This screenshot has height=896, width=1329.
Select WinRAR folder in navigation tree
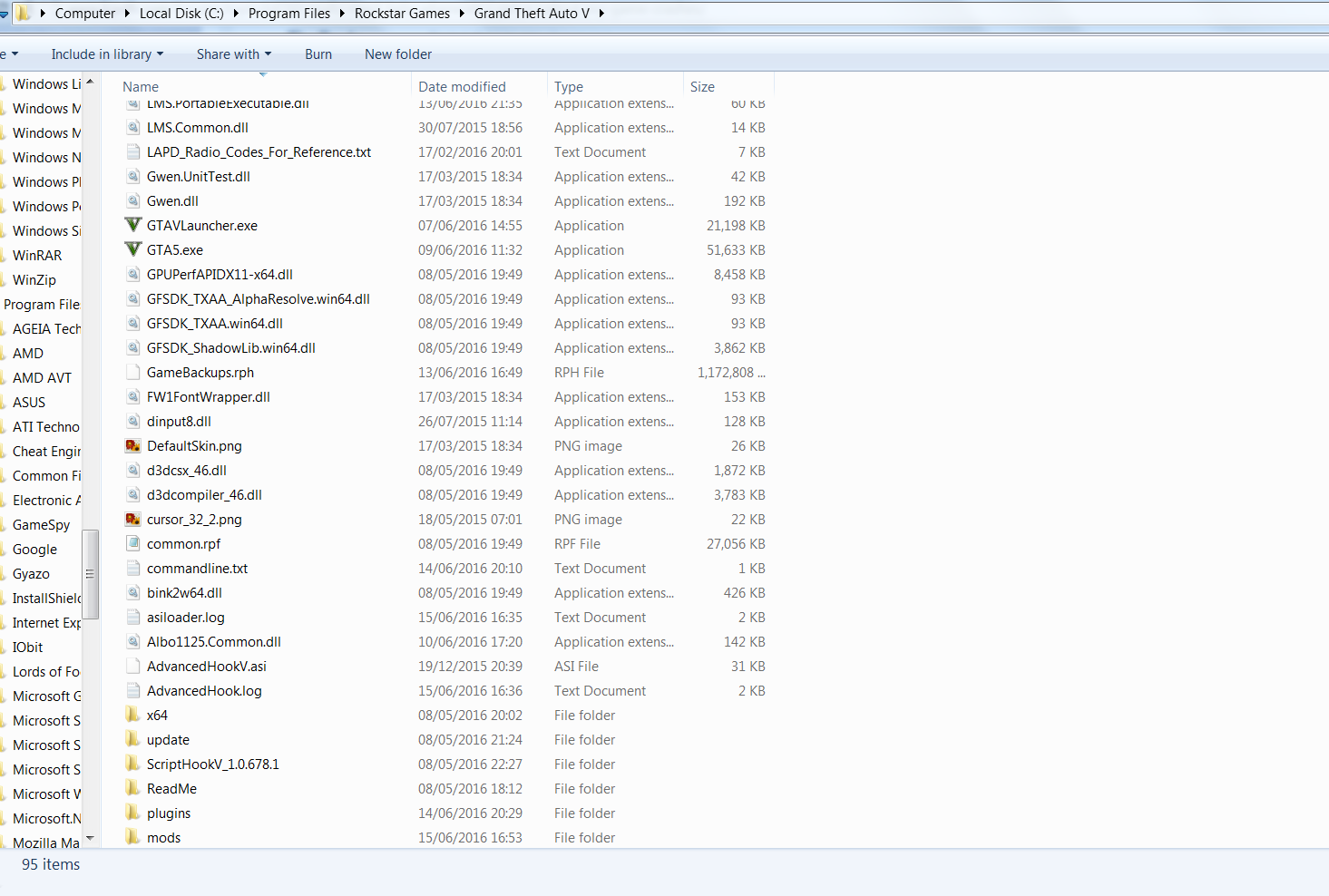(x=37, y=255)
